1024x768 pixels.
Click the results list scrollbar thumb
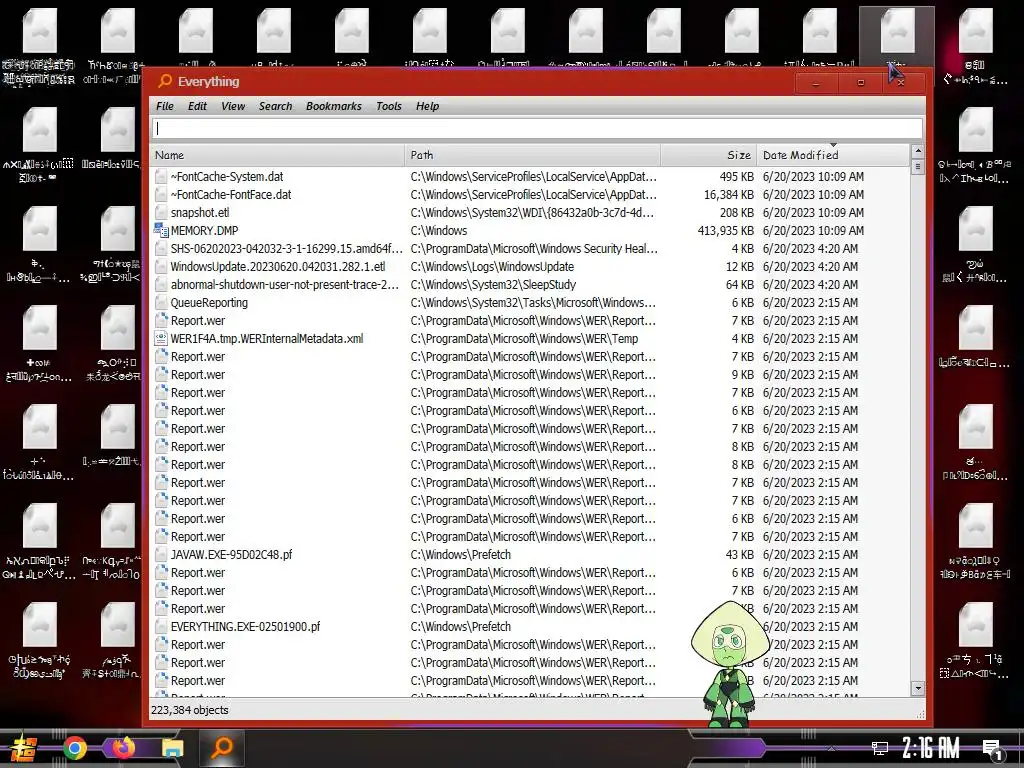click(x=918, y=166)
